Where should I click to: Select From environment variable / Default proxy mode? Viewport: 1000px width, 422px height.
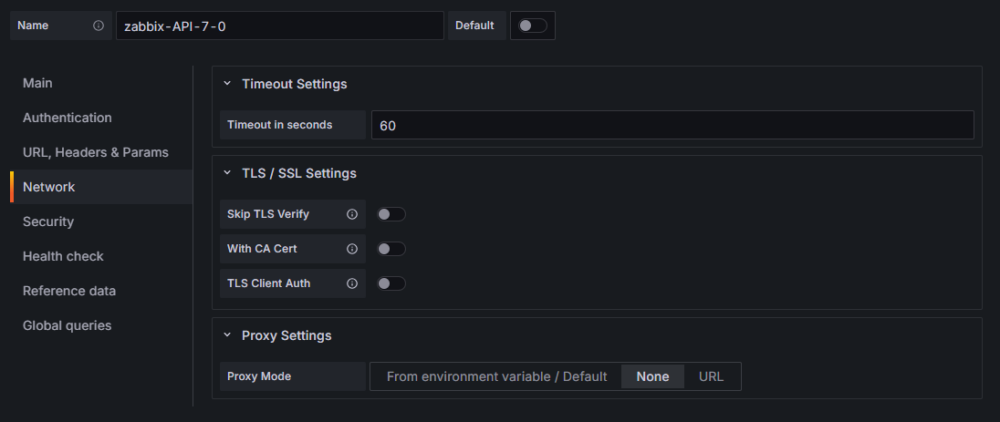pos(496,377)
